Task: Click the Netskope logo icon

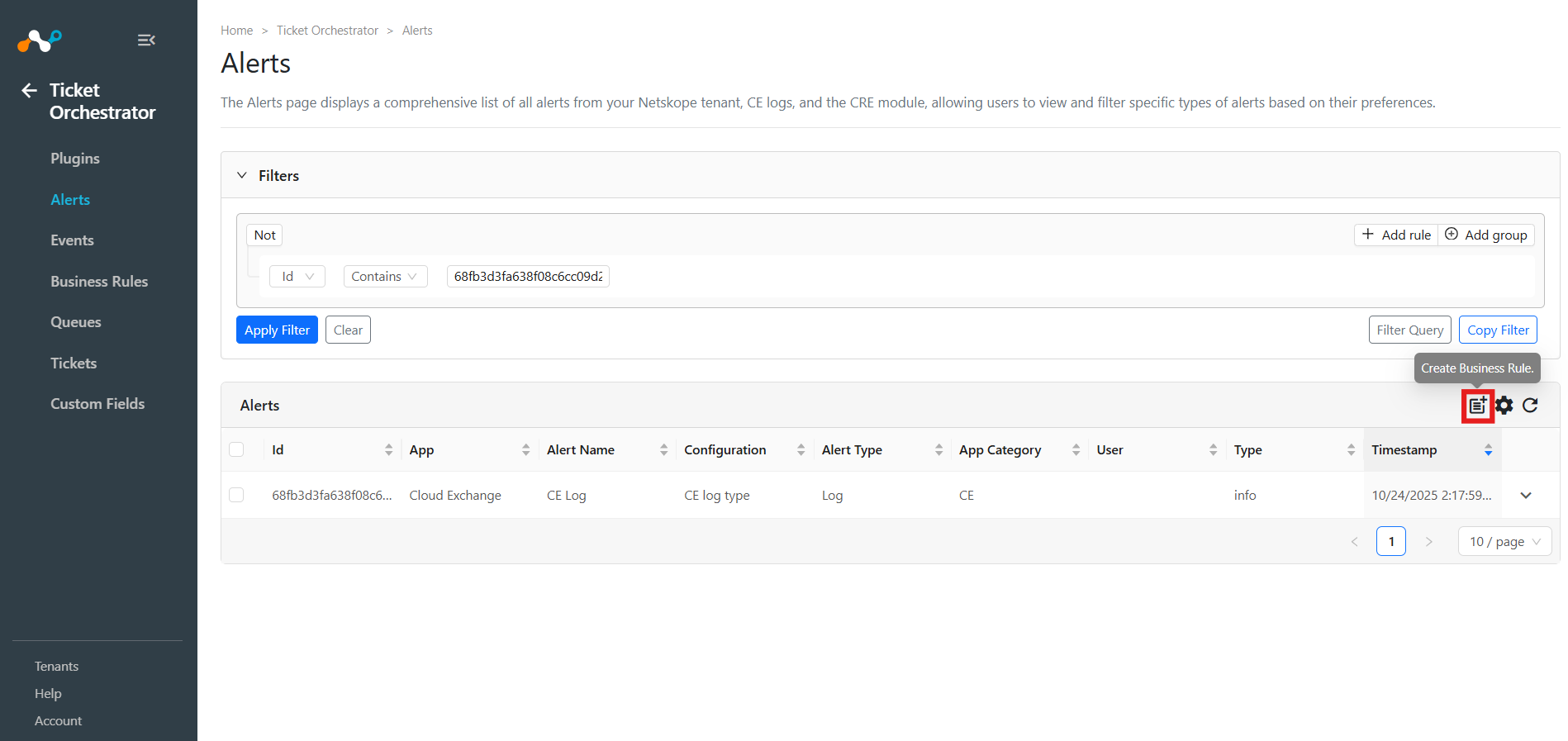Action: 40,40
